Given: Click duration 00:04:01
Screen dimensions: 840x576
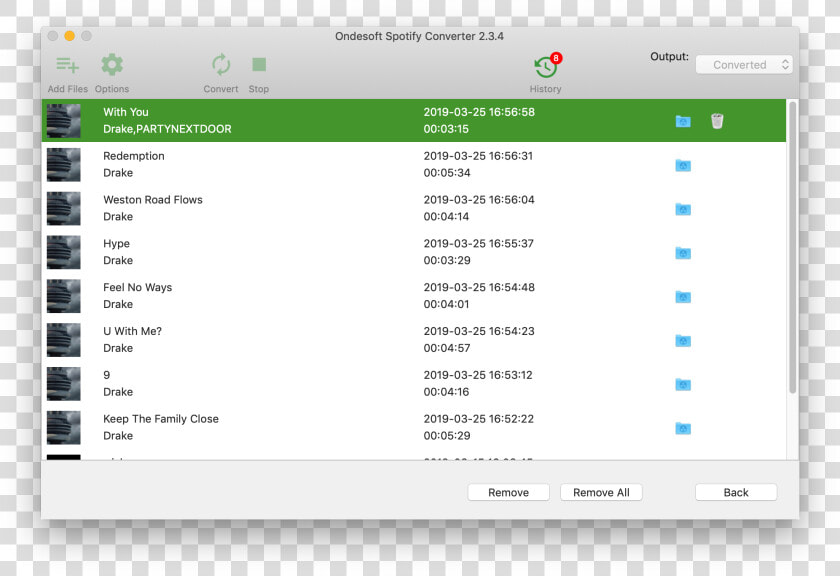Looking at the screenshot, I should [x=446, y=304].
